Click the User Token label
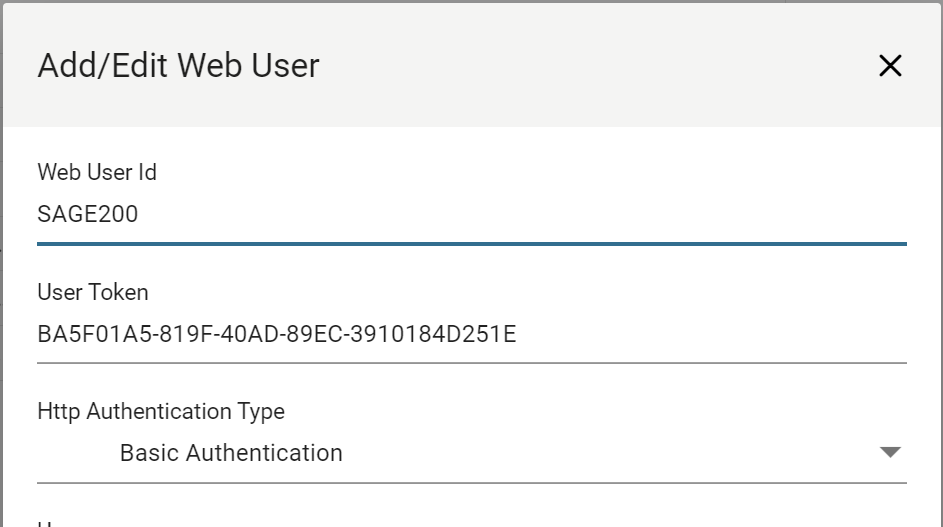 click(x=93, y=292)
